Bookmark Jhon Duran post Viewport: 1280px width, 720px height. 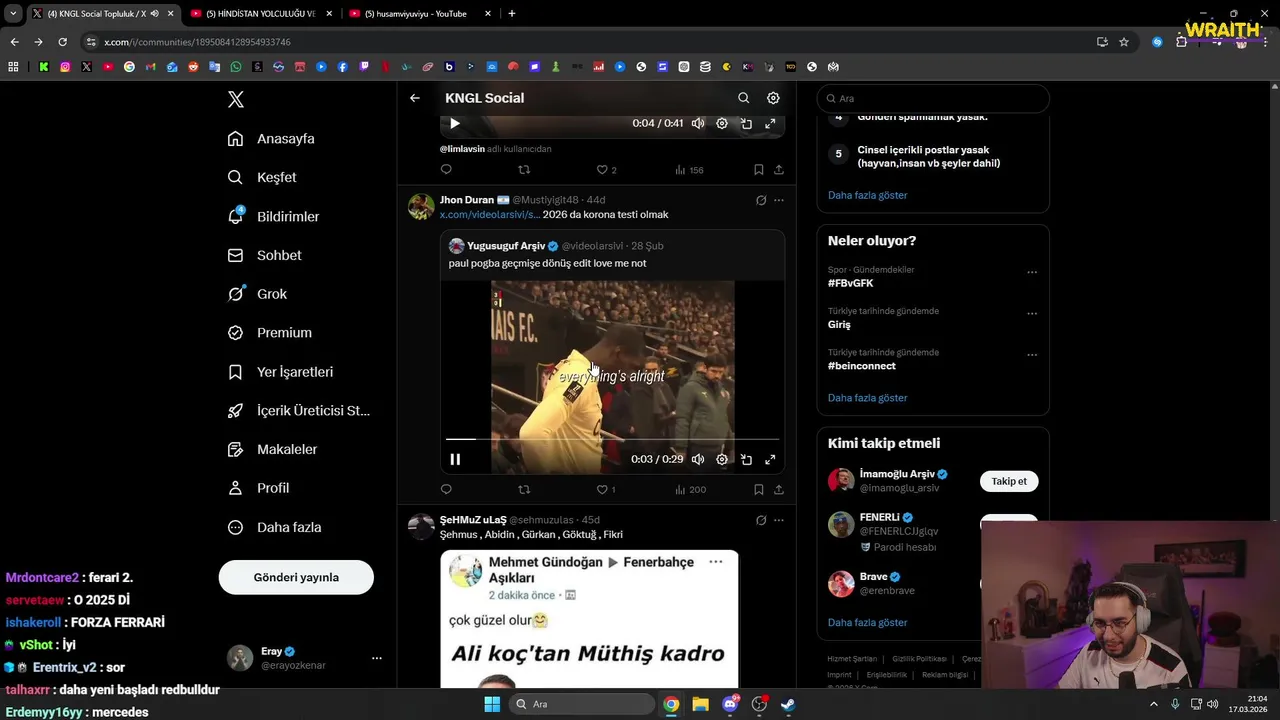[759, 490]
